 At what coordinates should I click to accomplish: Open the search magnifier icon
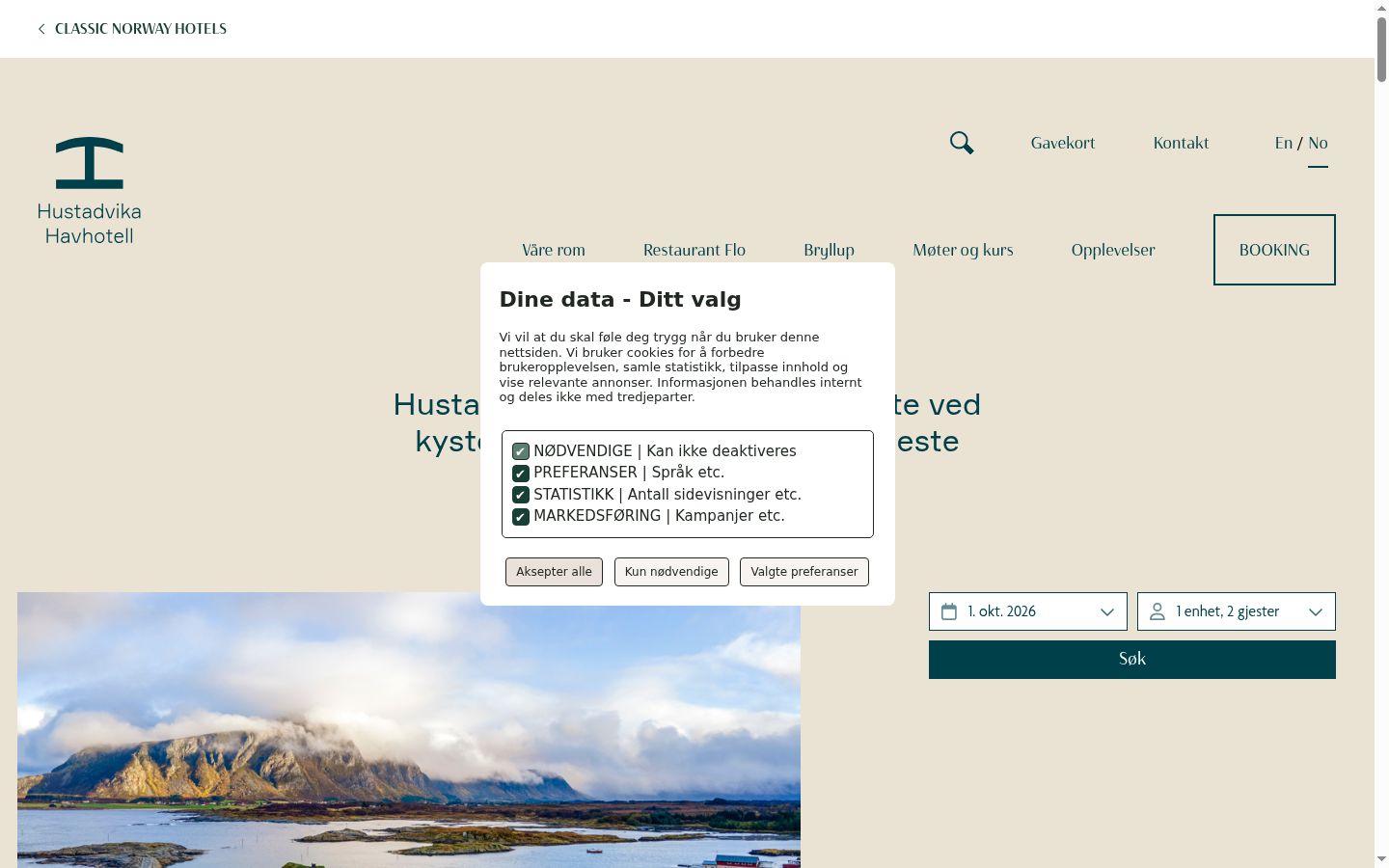click(962, 143)
